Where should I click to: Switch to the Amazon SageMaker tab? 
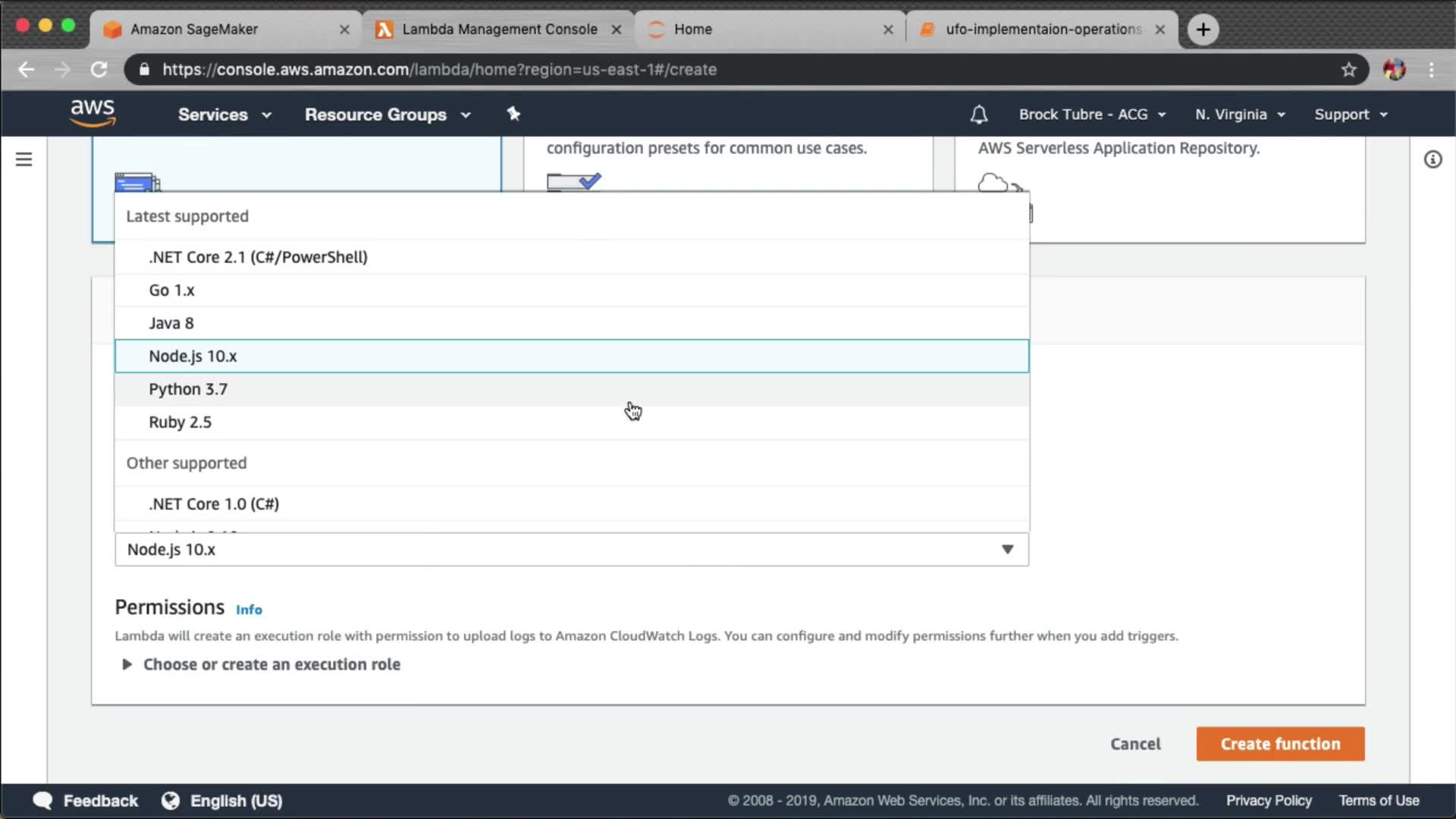(x=194, y=30)
